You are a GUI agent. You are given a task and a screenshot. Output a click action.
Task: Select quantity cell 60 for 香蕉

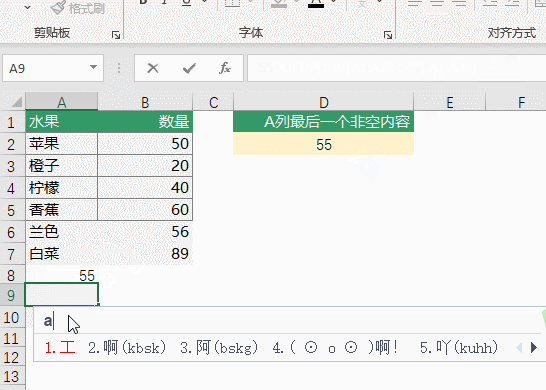[145, 210]
